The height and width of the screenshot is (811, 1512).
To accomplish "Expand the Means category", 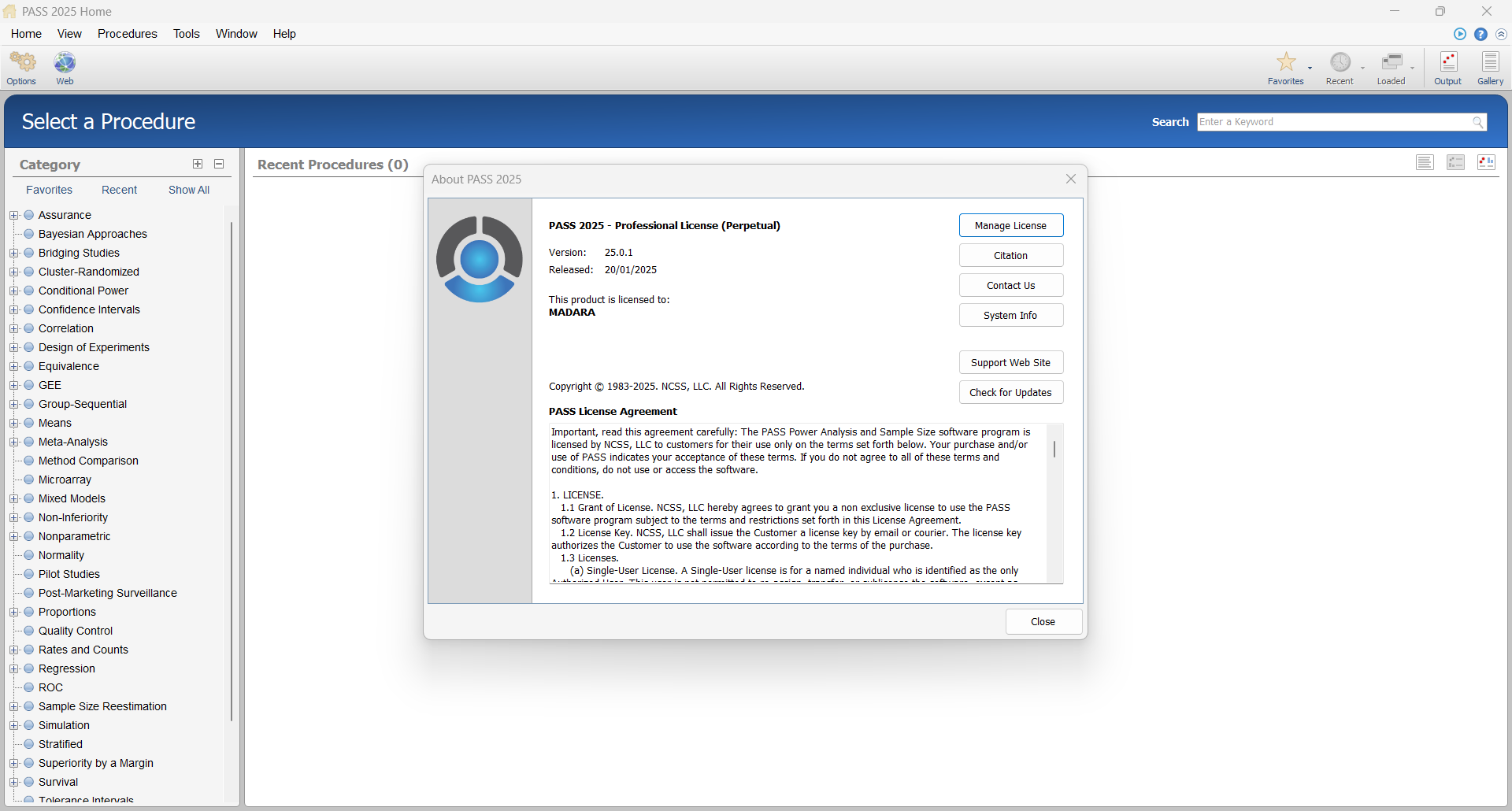I will coord(13,423).
